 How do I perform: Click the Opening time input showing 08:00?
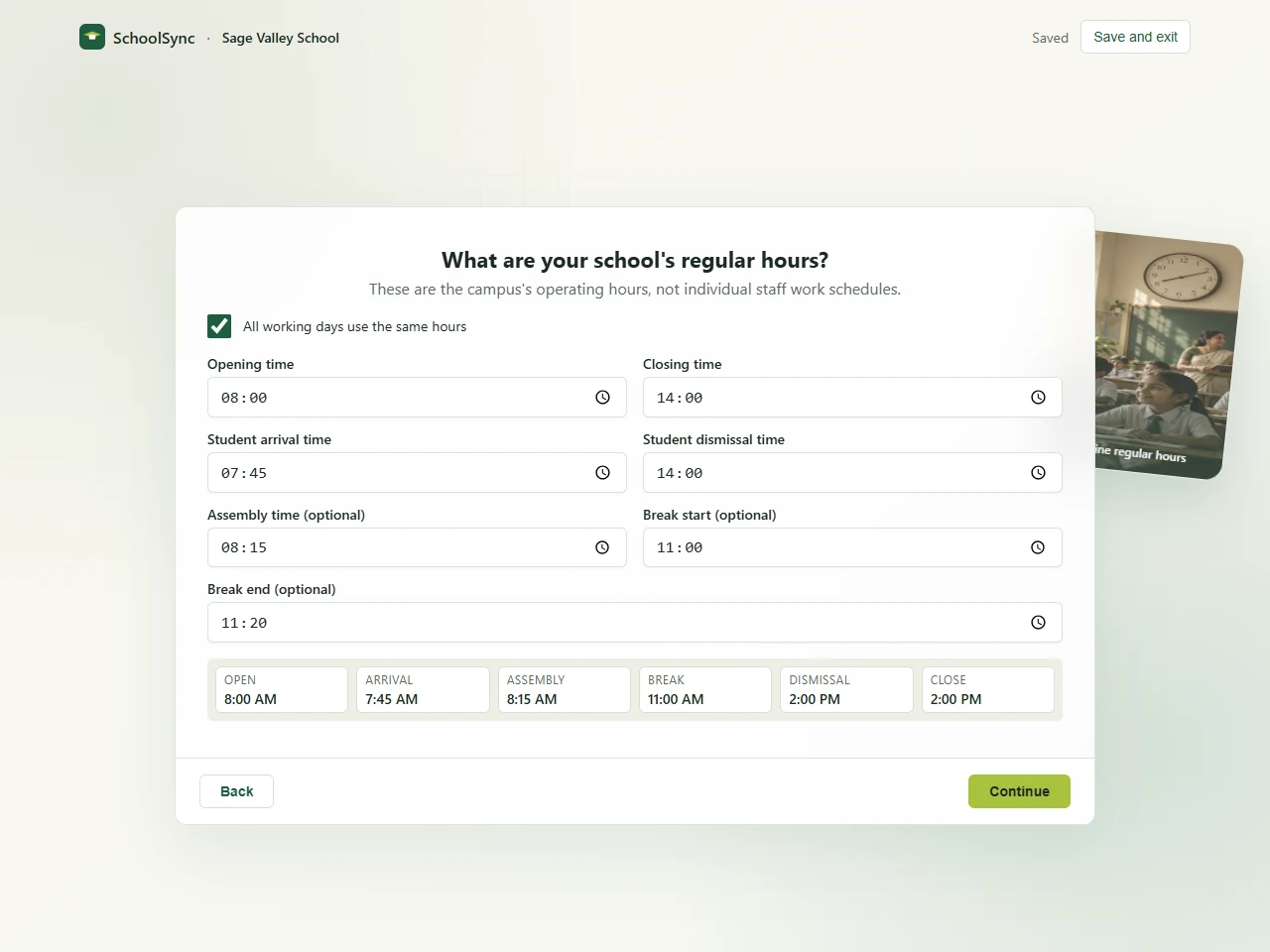click(x=417, y=398)
